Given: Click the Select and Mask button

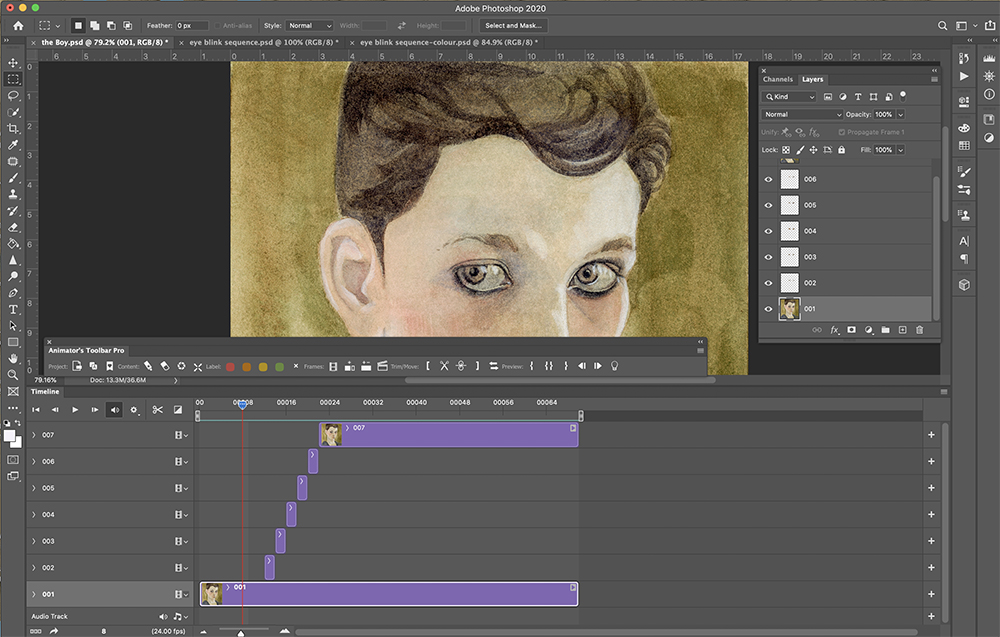Looking at the screenshot, I should (x=513, y=25).
